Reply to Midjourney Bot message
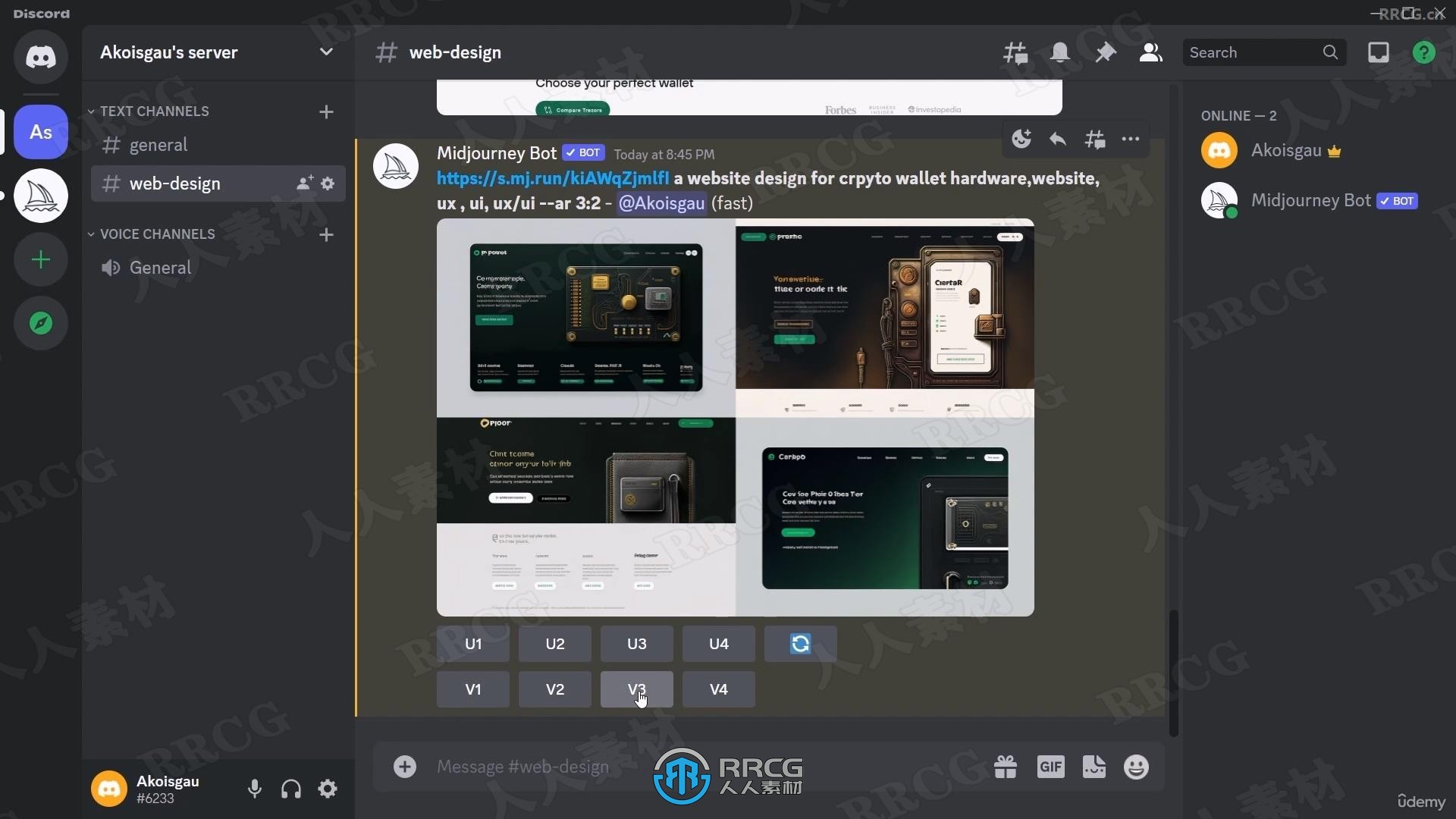 (x=1058, y=139)
